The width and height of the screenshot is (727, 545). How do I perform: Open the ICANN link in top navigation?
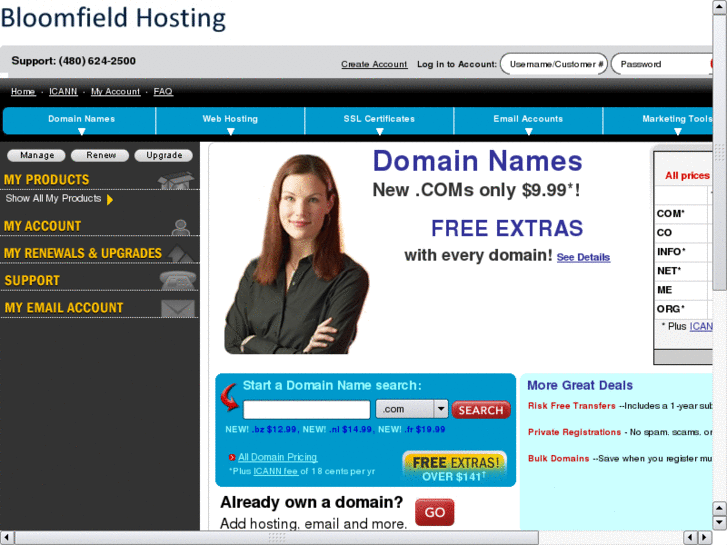(x=63, y=91)
